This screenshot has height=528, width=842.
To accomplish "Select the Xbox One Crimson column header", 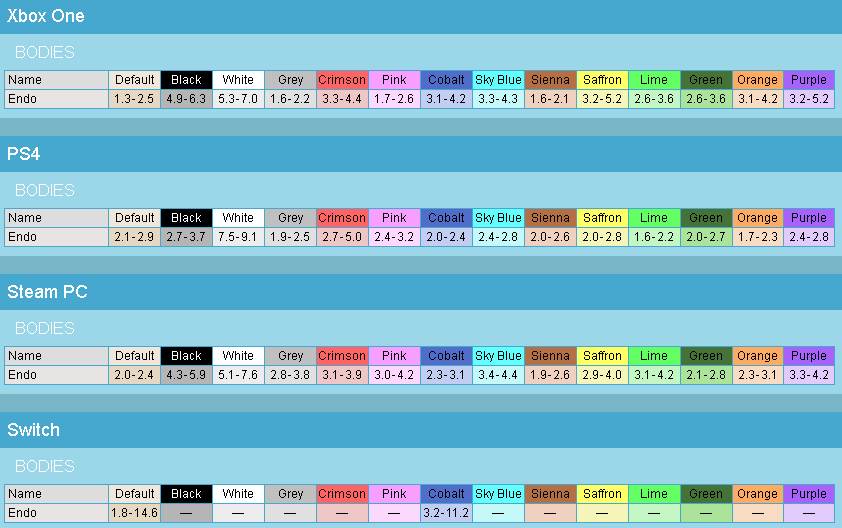I will click(342, 80).
